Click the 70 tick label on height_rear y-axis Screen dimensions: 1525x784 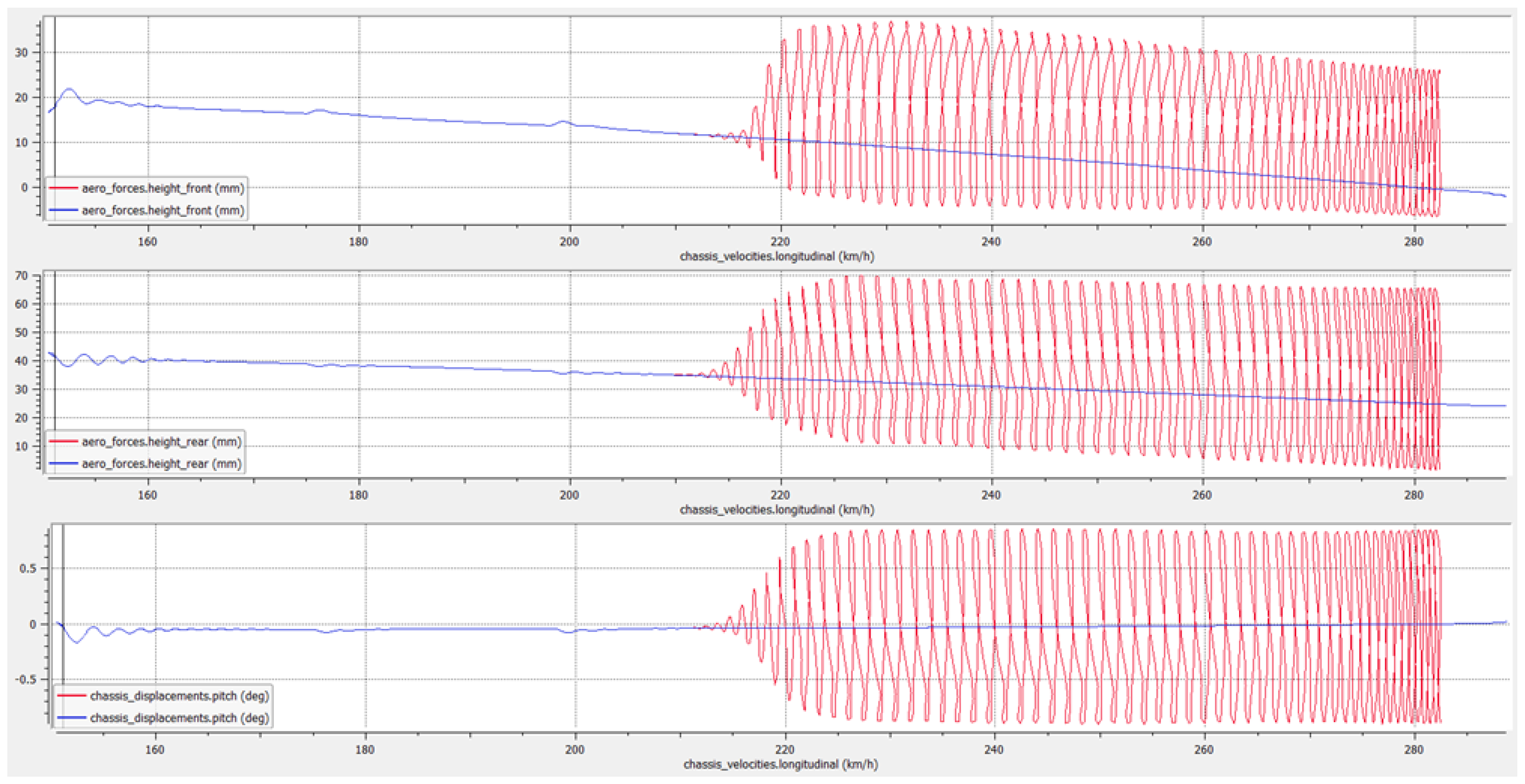21,276
